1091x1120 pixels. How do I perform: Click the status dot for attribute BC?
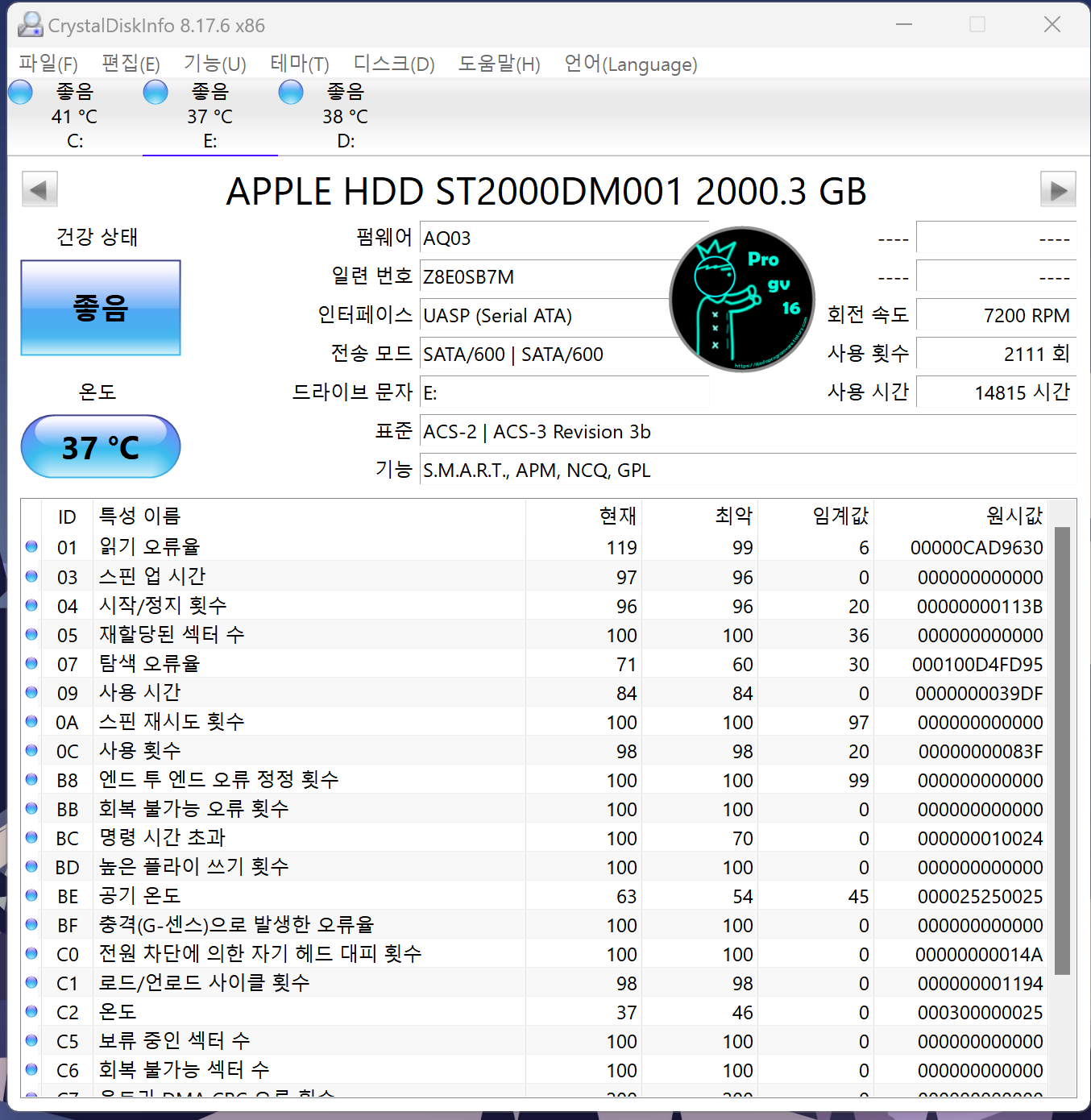tap(31, 837)
